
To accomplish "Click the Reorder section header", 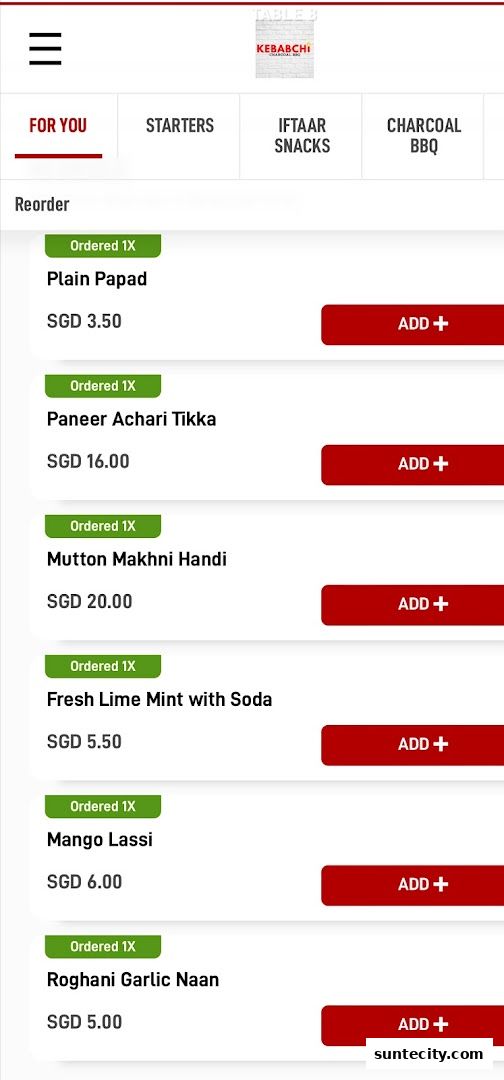I will coord(42,205).
